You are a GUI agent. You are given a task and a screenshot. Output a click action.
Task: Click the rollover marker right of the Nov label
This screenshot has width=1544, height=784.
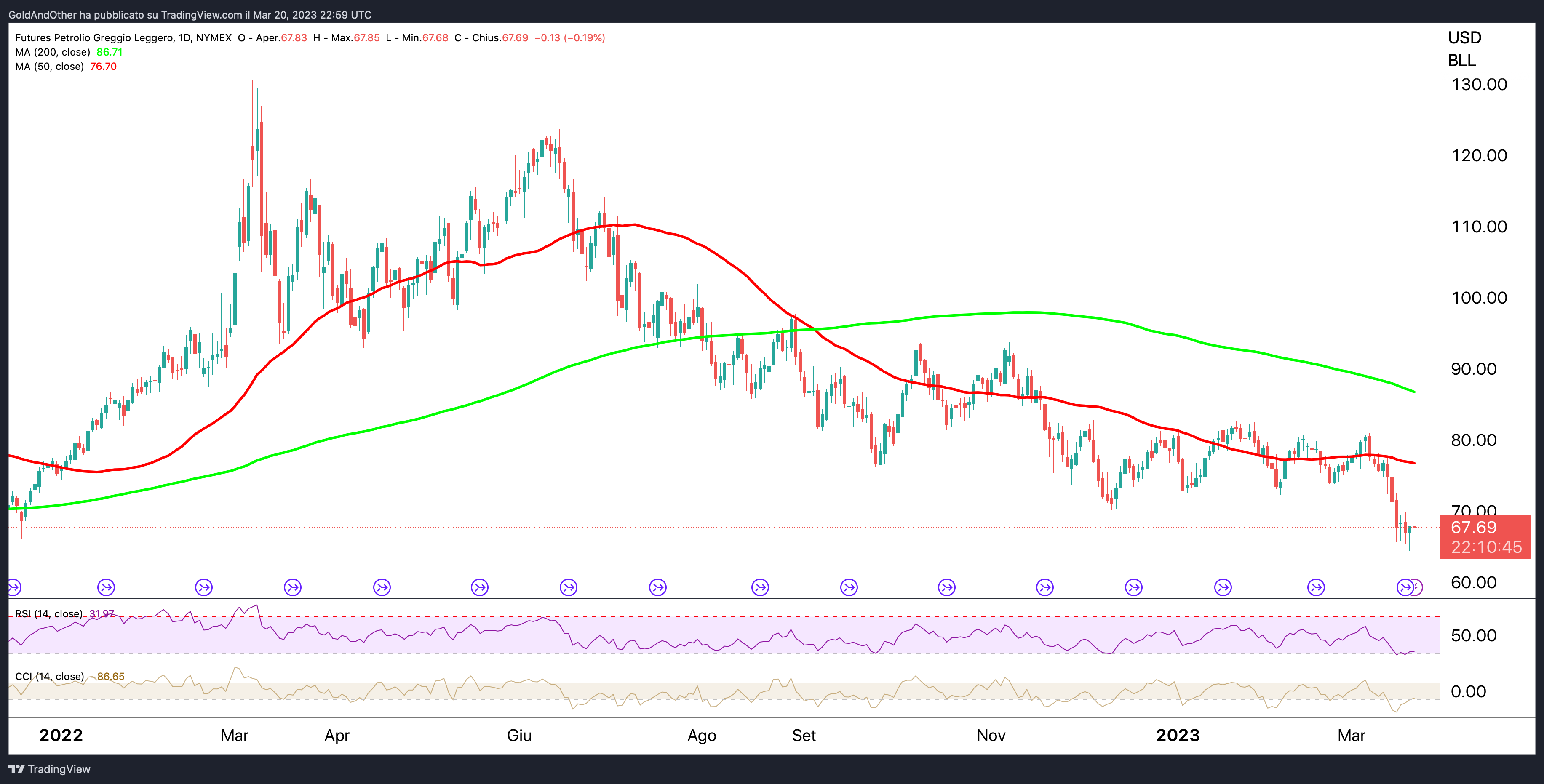[x=1045, y=587]
